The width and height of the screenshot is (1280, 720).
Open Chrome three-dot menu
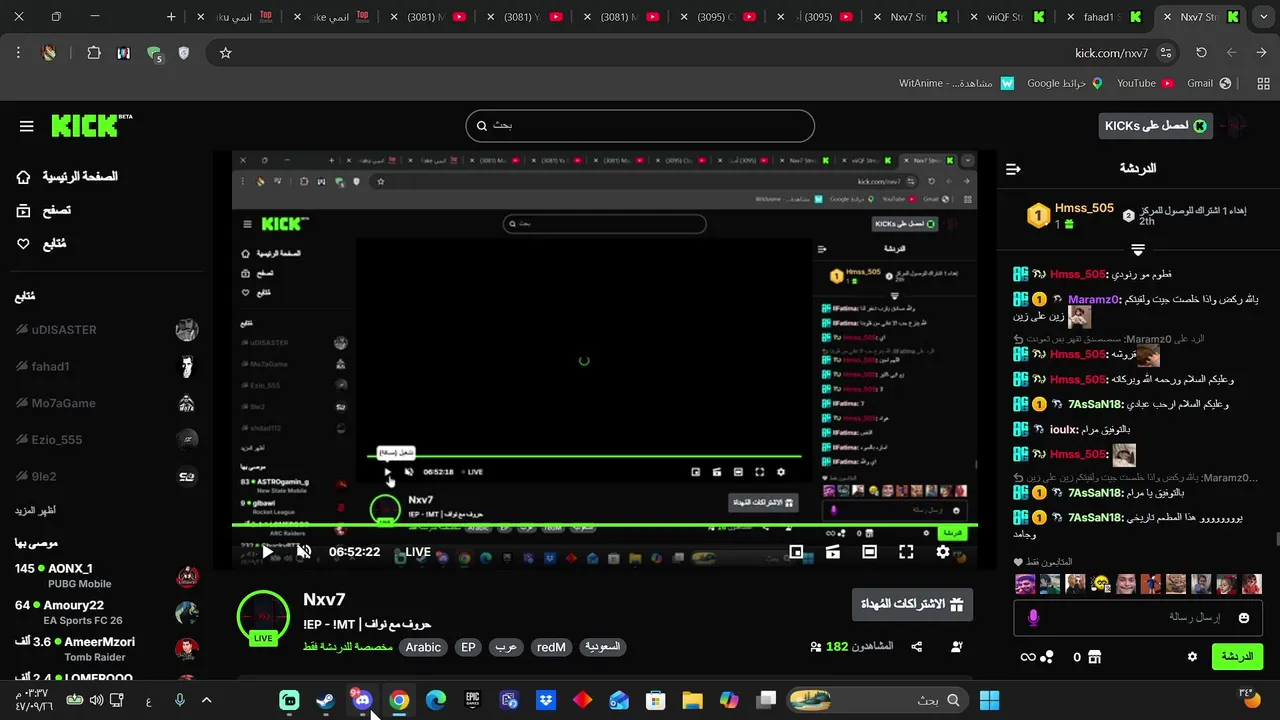[x=18, y=53]
